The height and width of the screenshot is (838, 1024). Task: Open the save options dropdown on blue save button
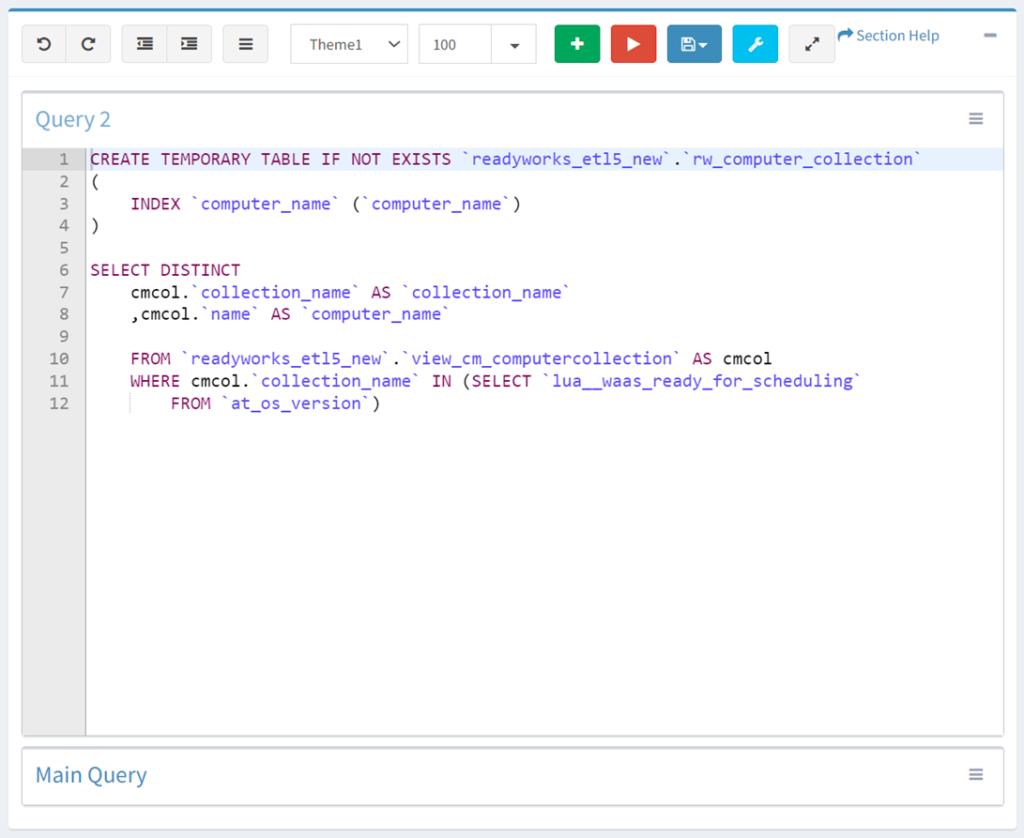coord(706,43)
